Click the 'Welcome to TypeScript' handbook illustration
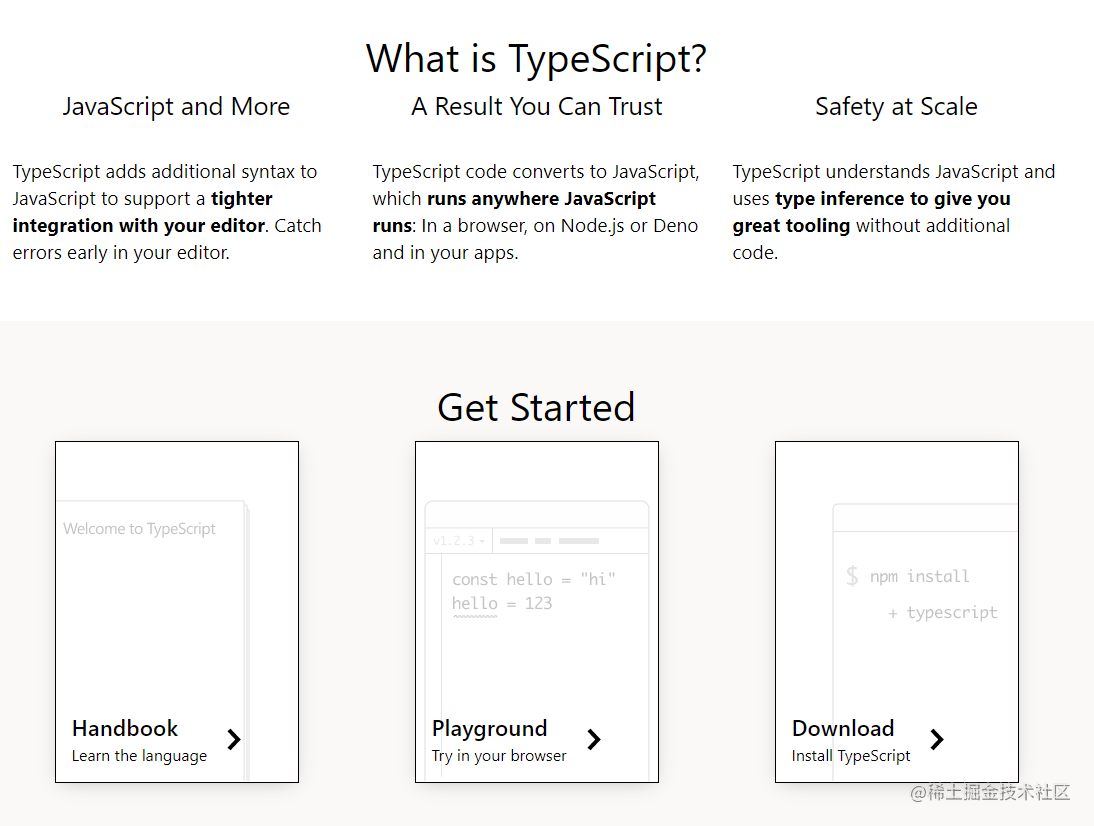Screen dimensions: 1094x826 tap(139, 529)
